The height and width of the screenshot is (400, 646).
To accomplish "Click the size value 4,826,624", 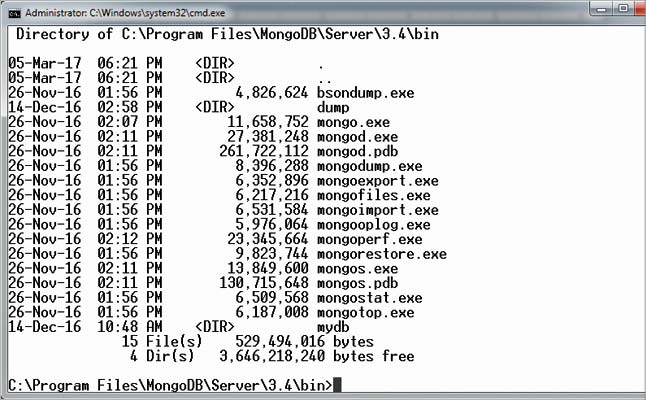I will coord(272,93).
